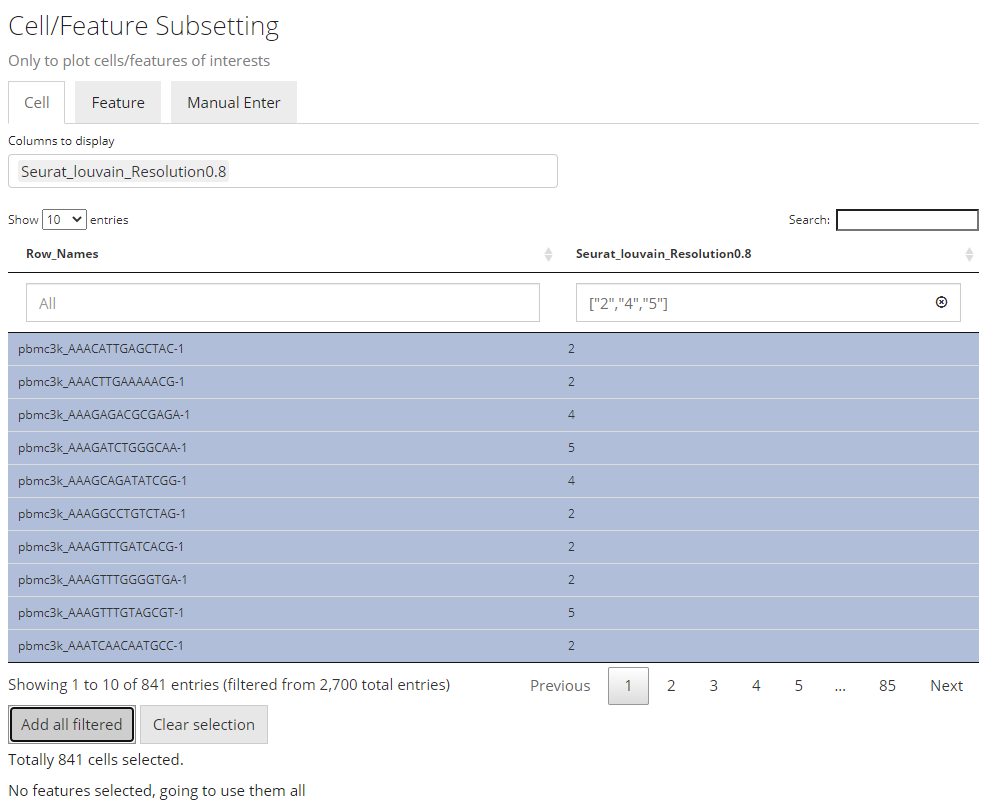Screen dimensions: 986x812
Task: Open the cluster filter box ["2","4","5"]
Action: (x=755, y=303)
